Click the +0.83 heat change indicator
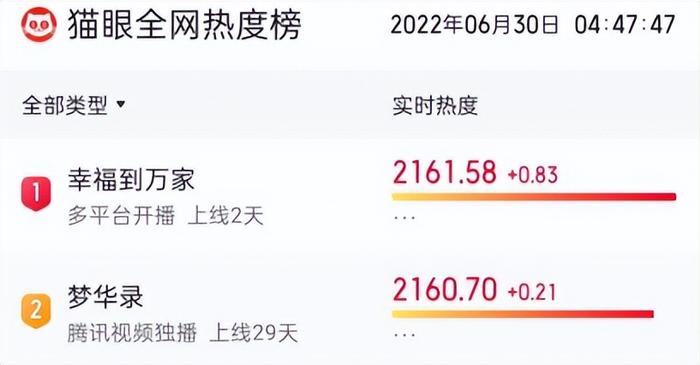 [533, 175]
